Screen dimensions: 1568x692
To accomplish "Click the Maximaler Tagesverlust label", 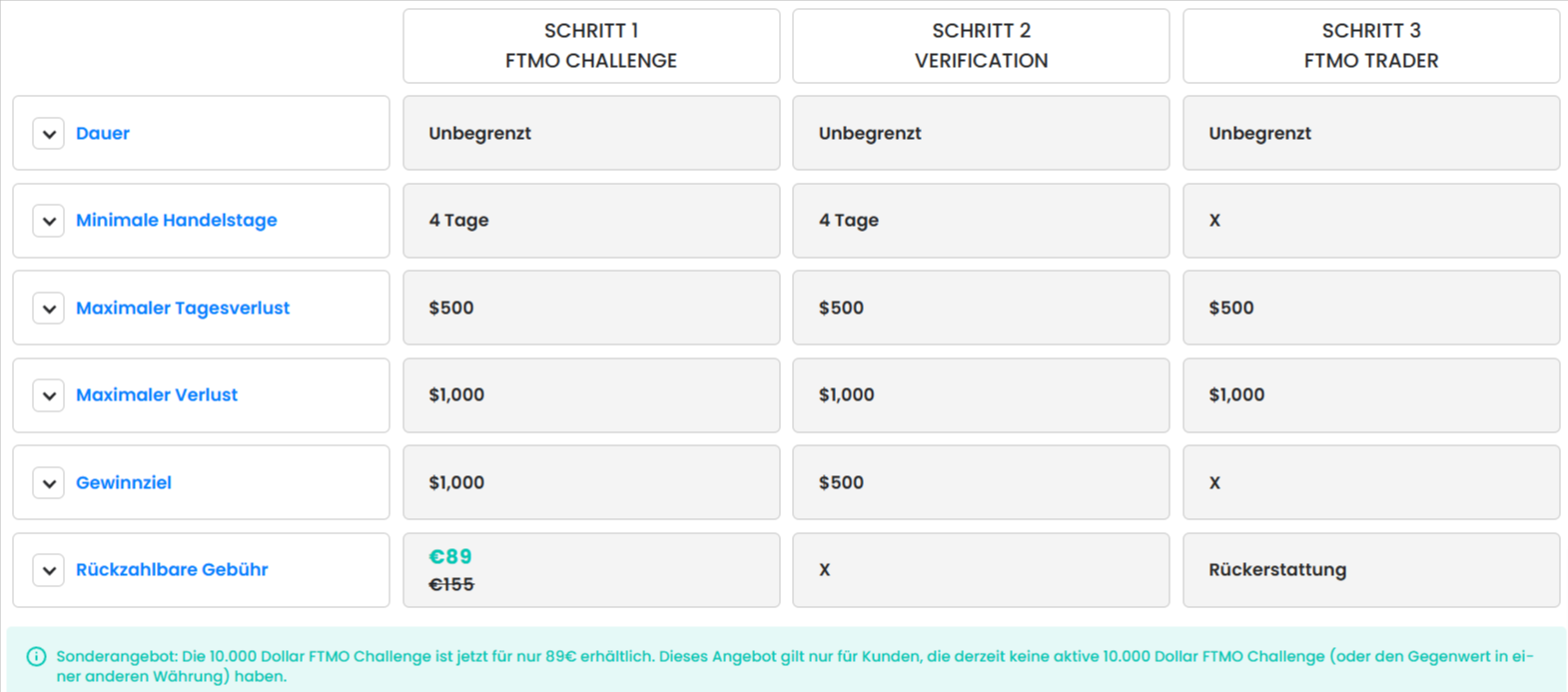I will pos(183,309).
